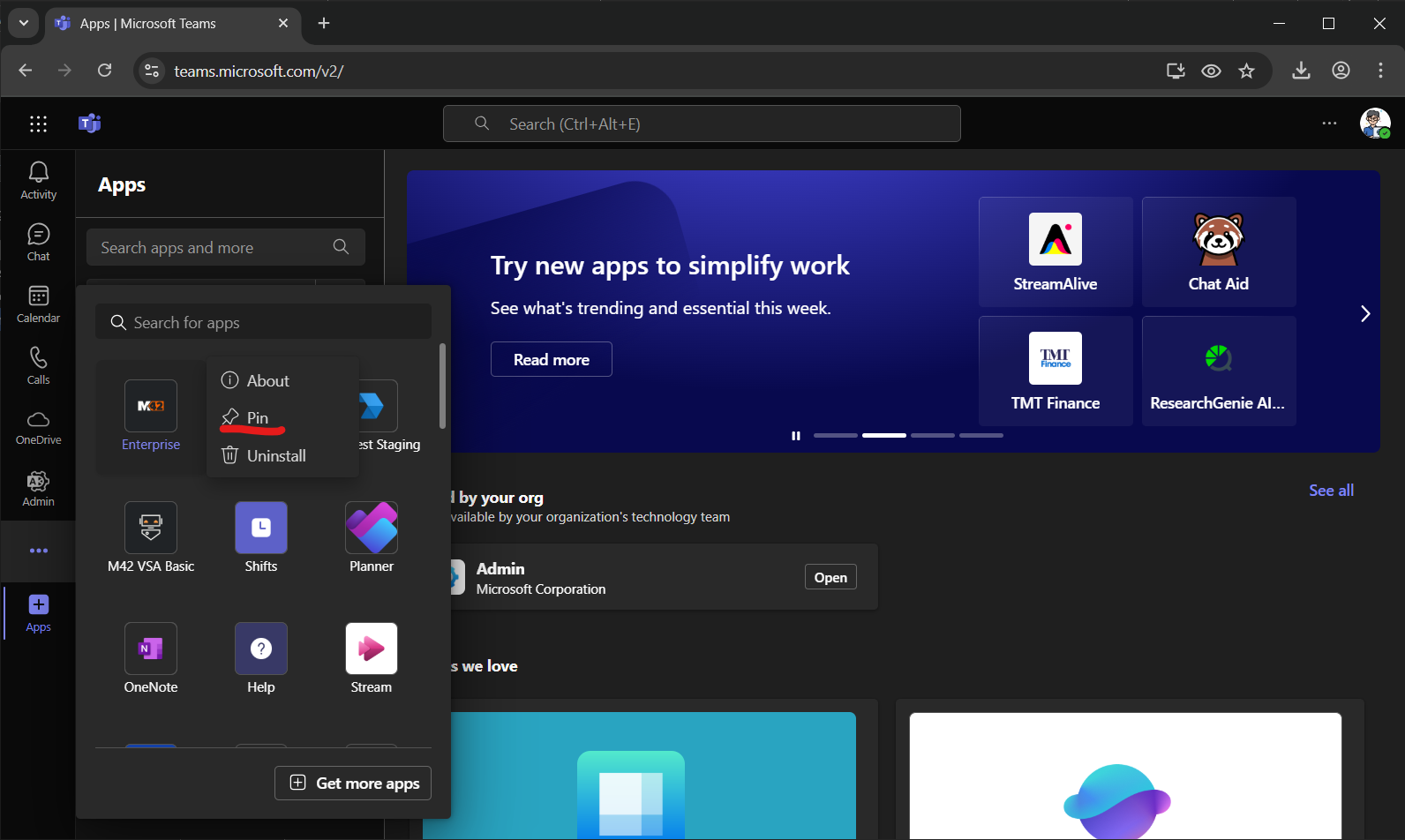This screenshot has height=840, width=1405.
Task: Open the browser tab search dropdown
Action: (23, 23)
